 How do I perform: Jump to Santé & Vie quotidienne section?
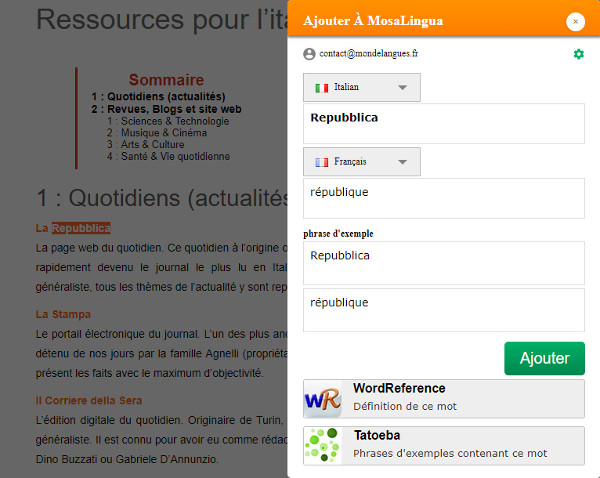pyautogui.click(x=168, y=156)
